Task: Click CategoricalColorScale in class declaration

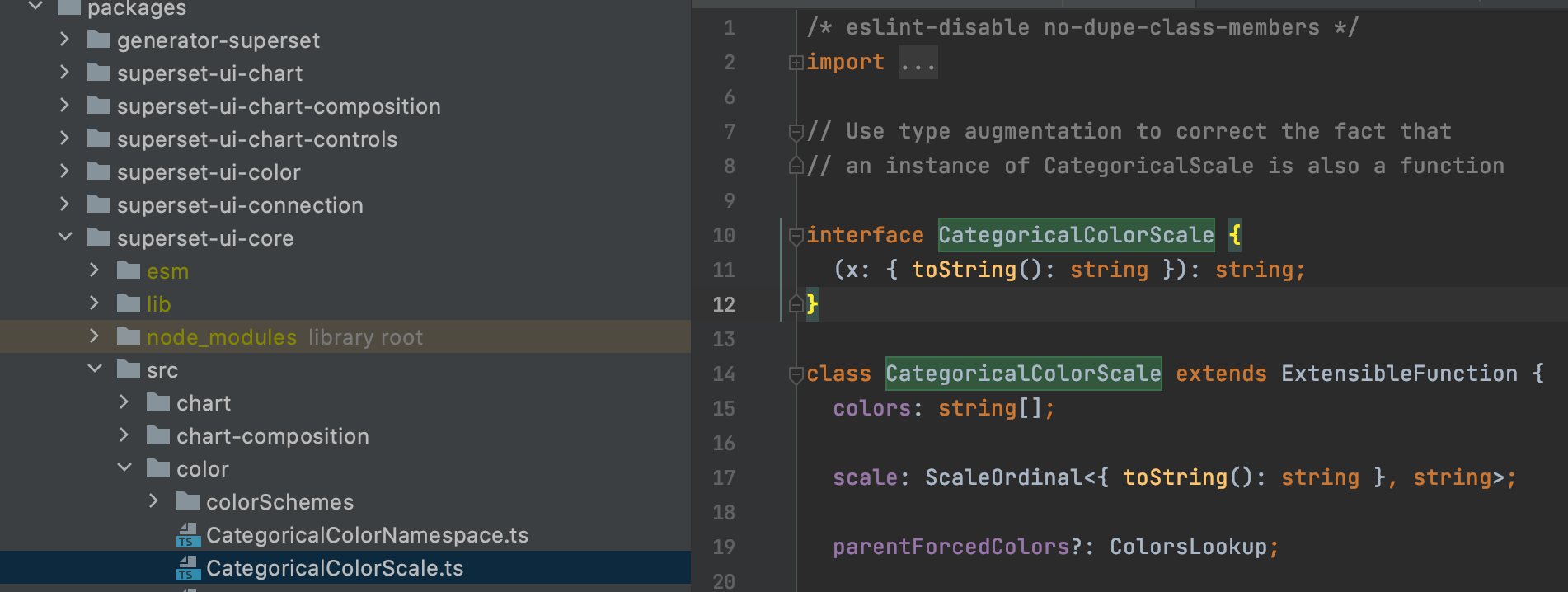Action: (1023, 374)
